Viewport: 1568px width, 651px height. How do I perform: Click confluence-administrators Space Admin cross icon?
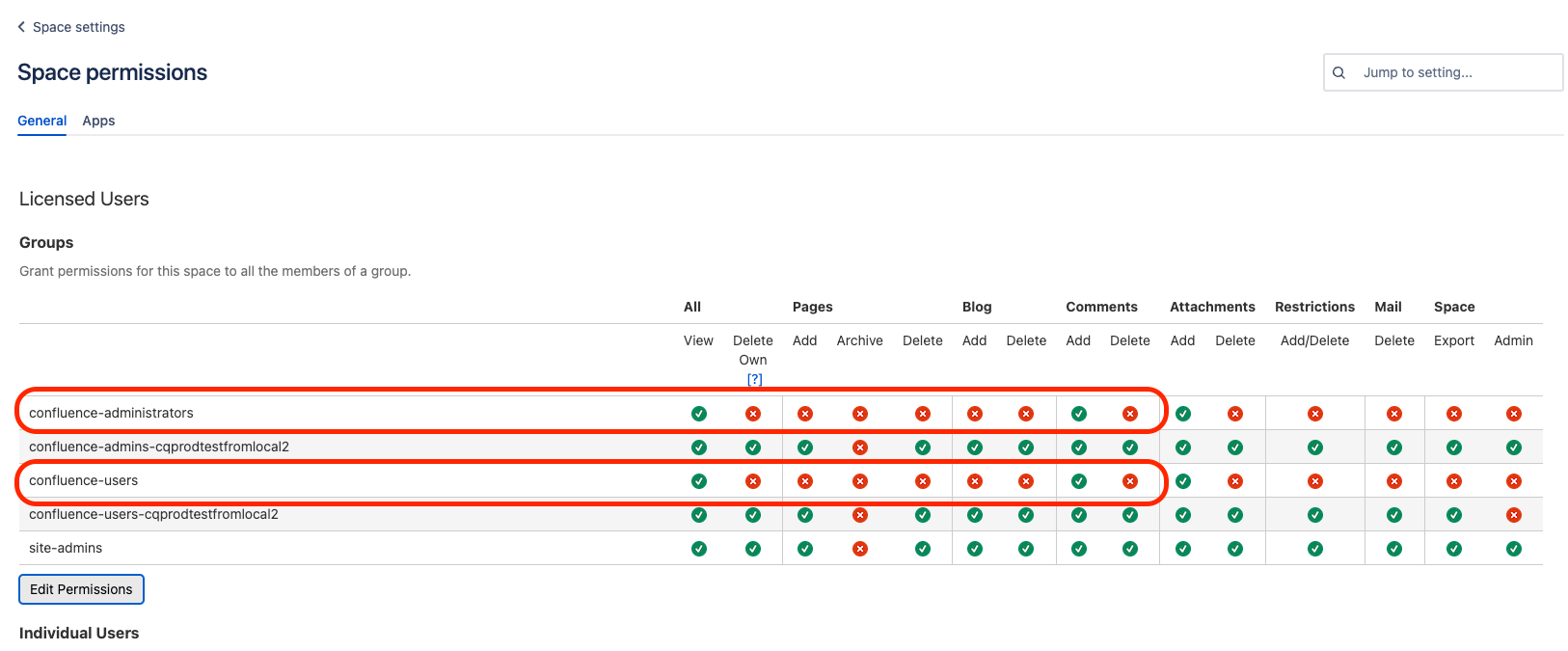coord(1514,414)
